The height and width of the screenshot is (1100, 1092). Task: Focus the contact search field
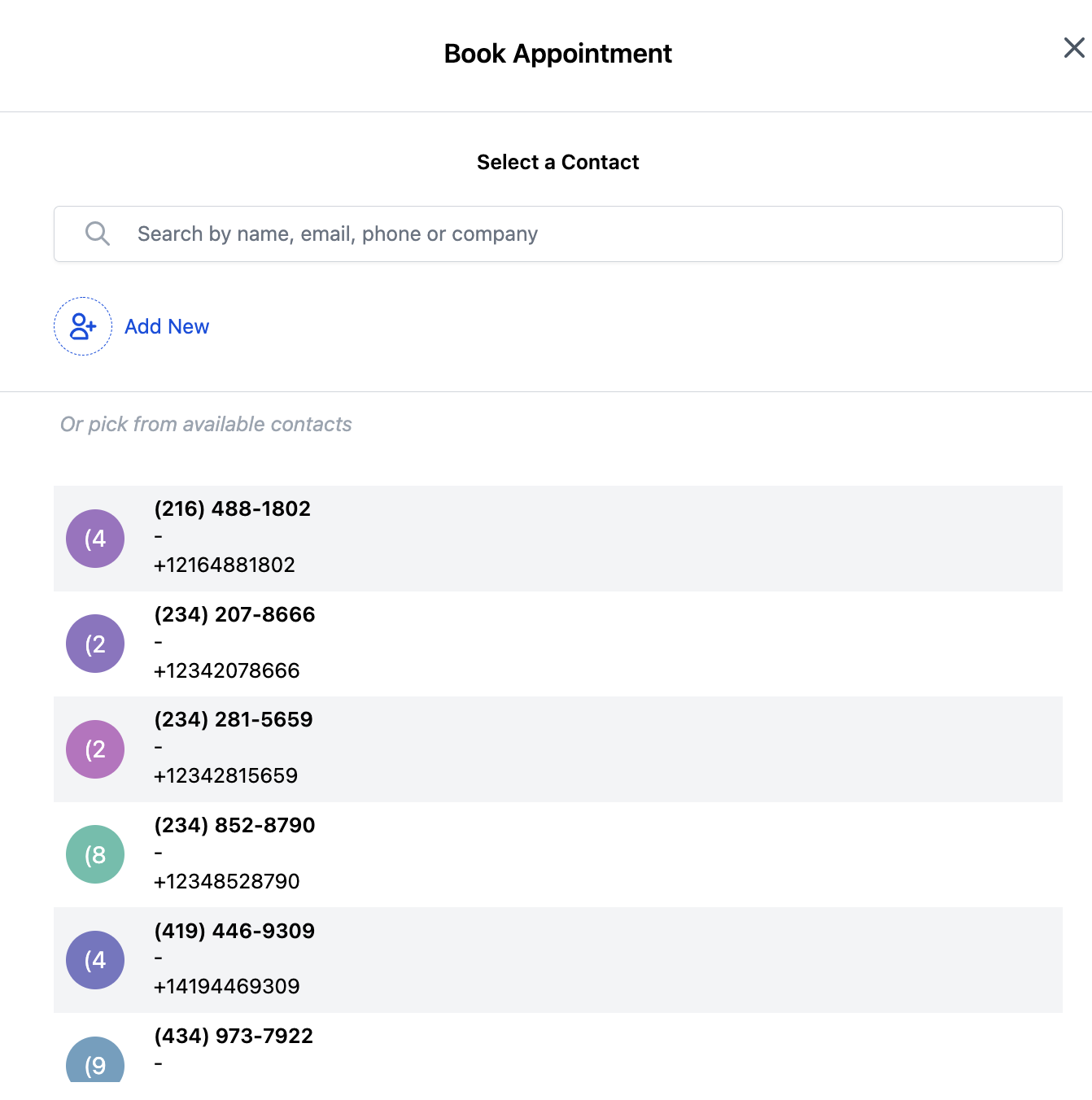(570, 234)
